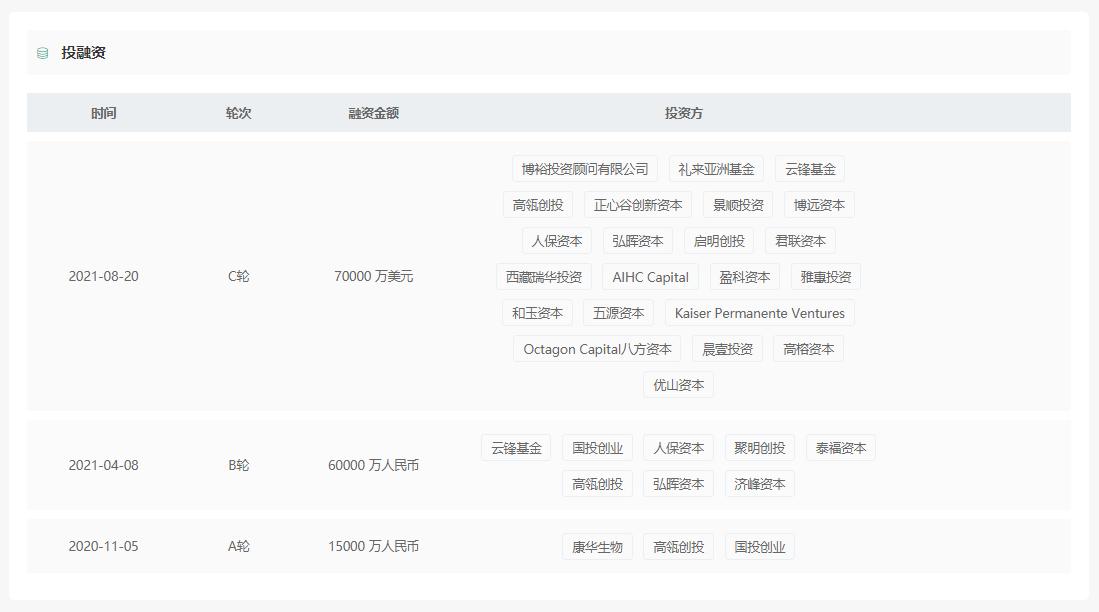Open investor tag 博裕投资顾问有限公司

pyautogui.click(x=585, y=169)
